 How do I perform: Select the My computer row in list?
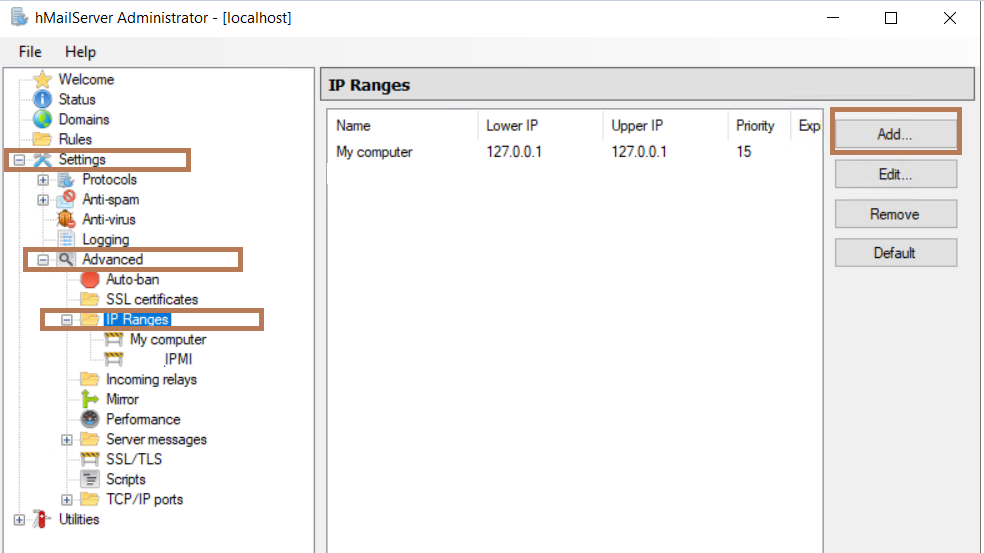(x=574, y=152)
